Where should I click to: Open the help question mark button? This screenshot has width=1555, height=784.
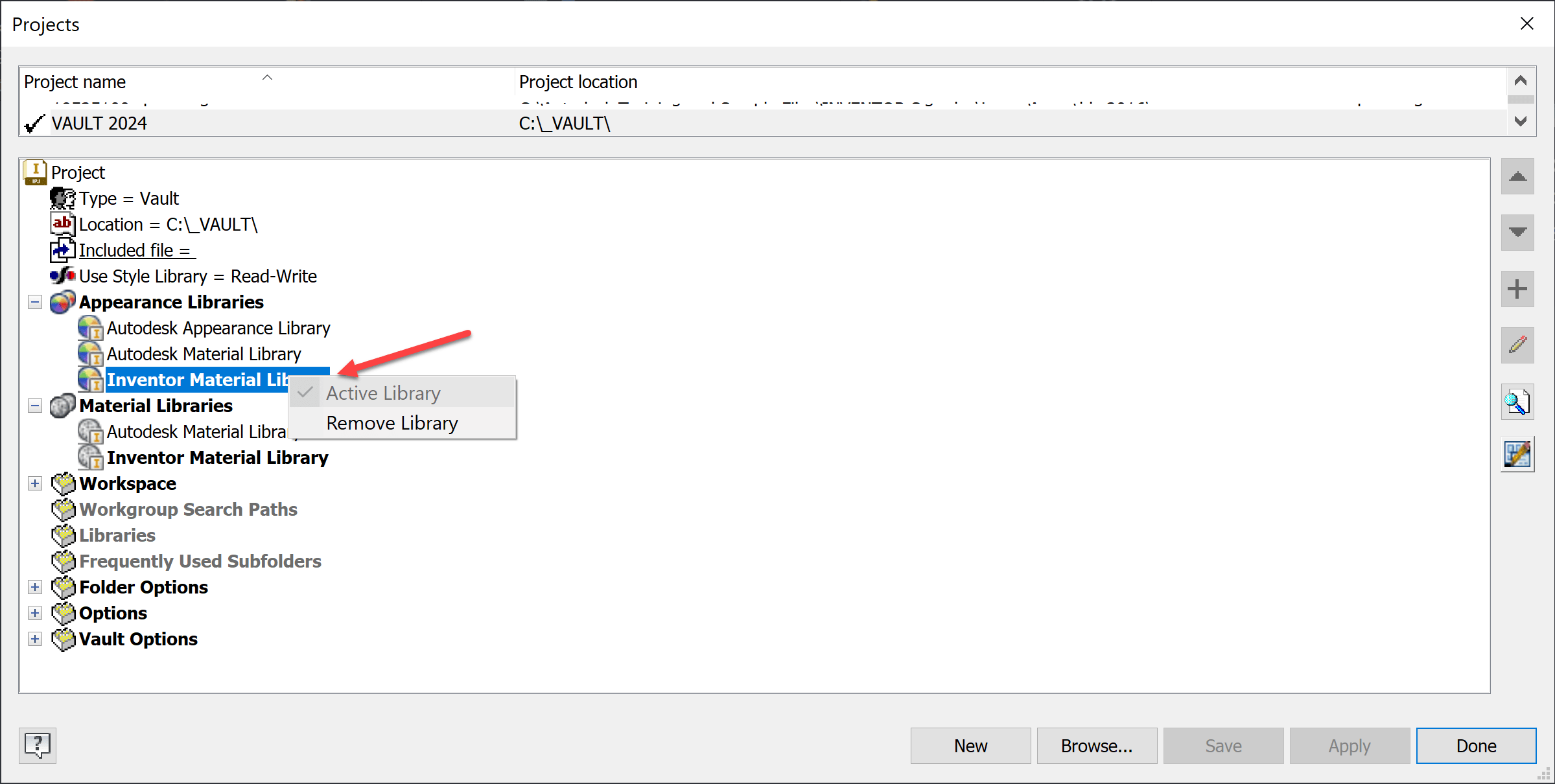tap(38, 745)
